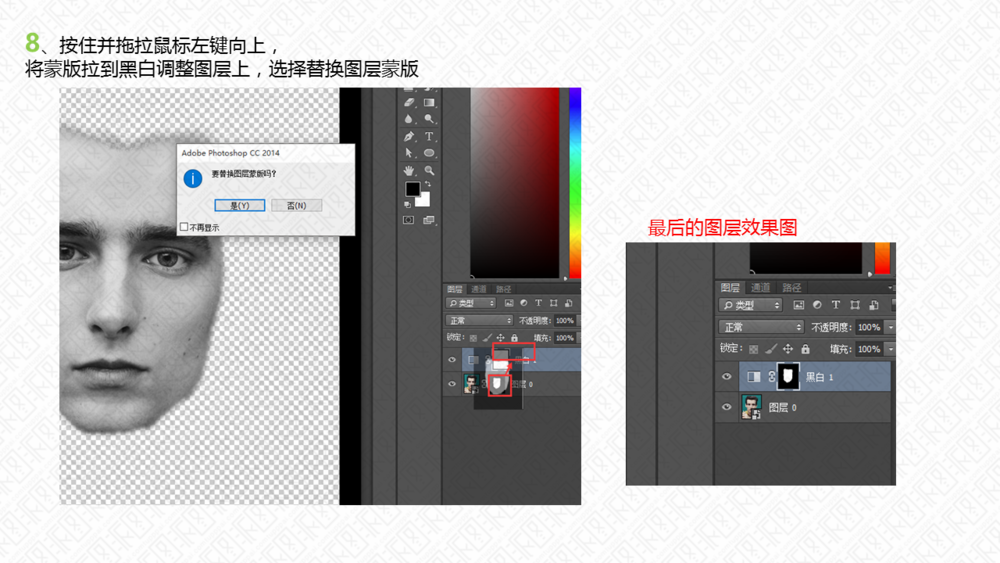Change screen mode icon in toolbar
The width and height of the screenshot is (1000, 563).
[429, 220]
